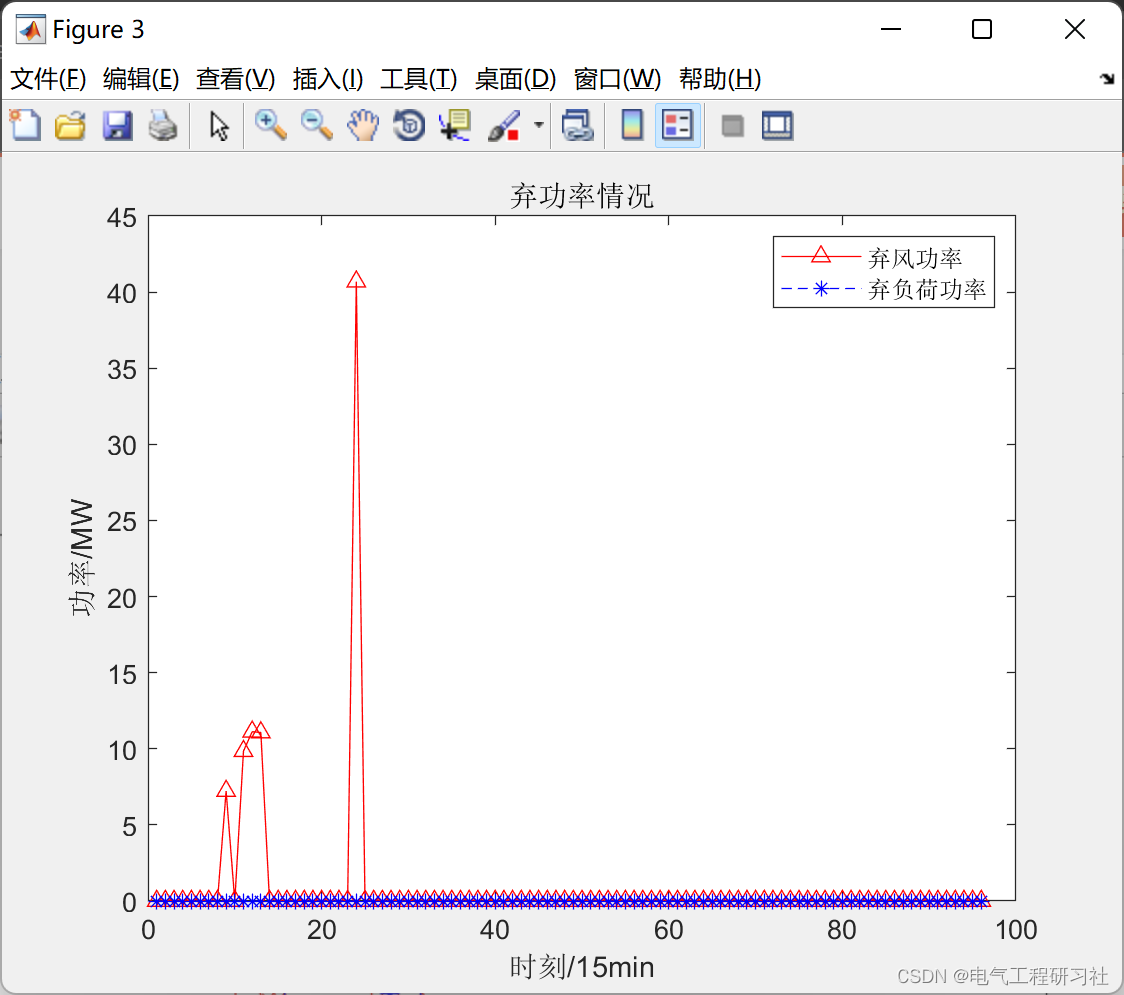
Task: Maximize the Figure 3 window
Action: tap(981, 29)
